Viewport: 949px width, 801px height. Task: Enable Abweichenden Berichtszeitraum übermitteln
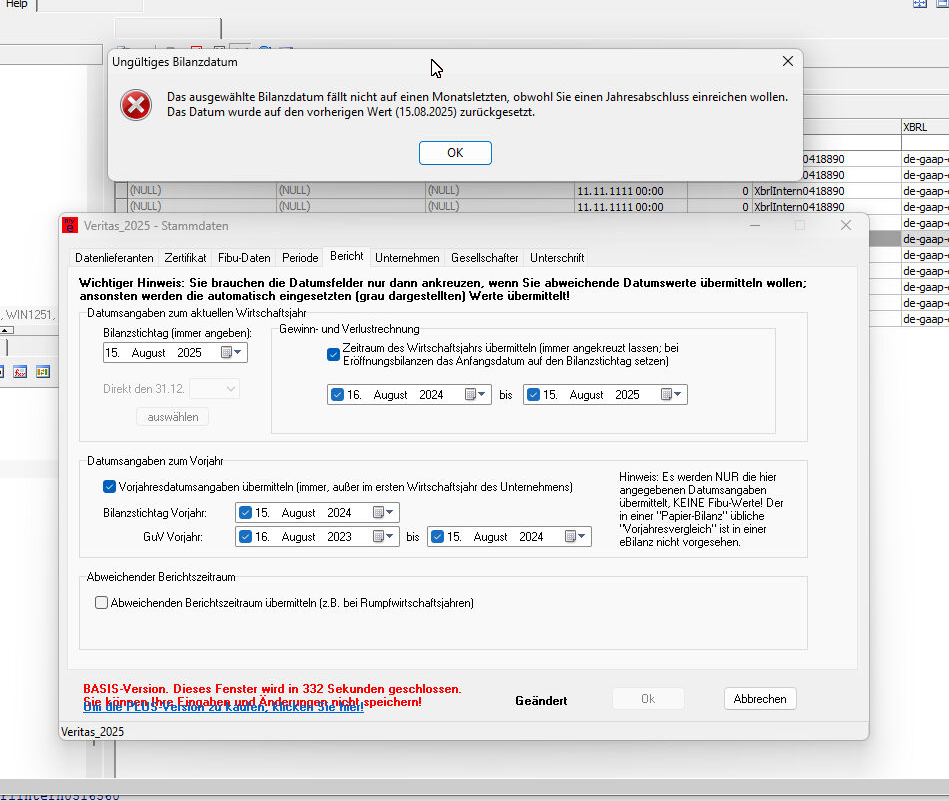(x=102, y=603)
